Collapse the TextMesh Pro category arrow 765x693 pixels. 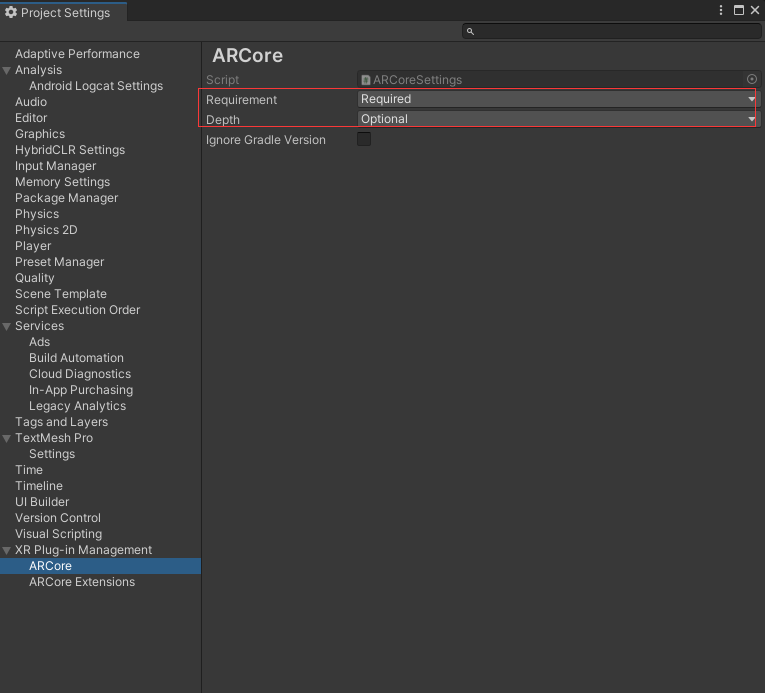pos(7,438)
